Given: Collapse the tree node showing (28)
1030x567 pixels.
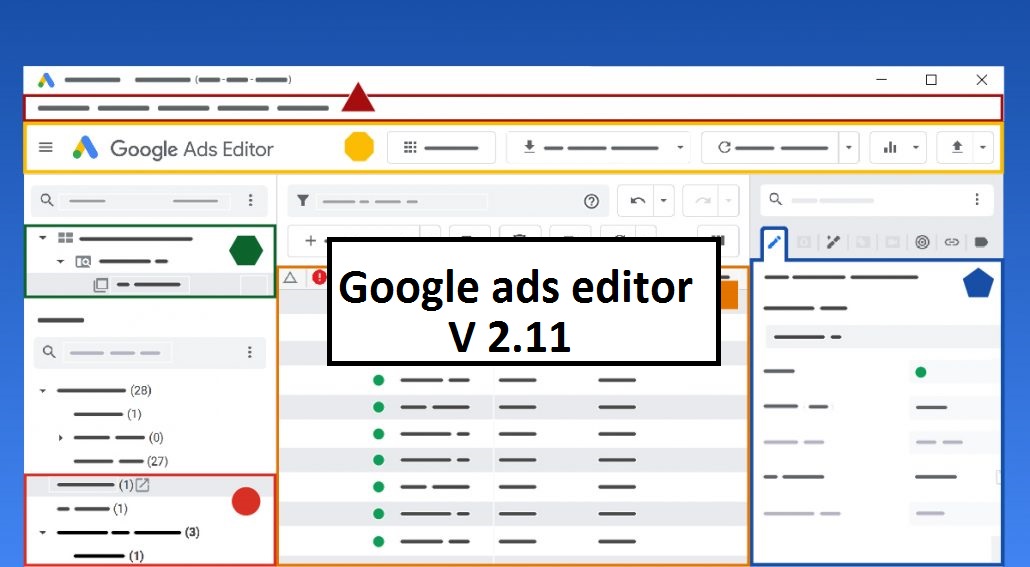Looking at the screenshot, I should coord(43,391).
